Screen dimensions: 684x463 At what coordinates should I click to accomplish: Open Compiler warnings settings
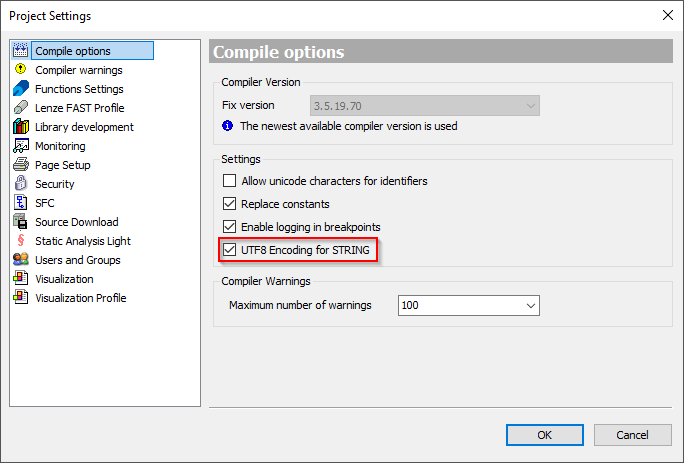click(x=79, y=70)
